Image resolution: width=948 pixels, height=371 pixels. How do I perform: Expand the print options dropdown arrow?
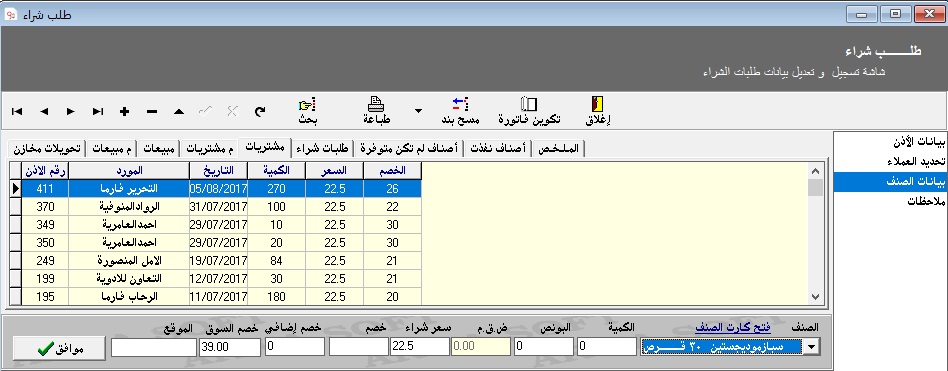pyautogui.click(x=418, y=111)
